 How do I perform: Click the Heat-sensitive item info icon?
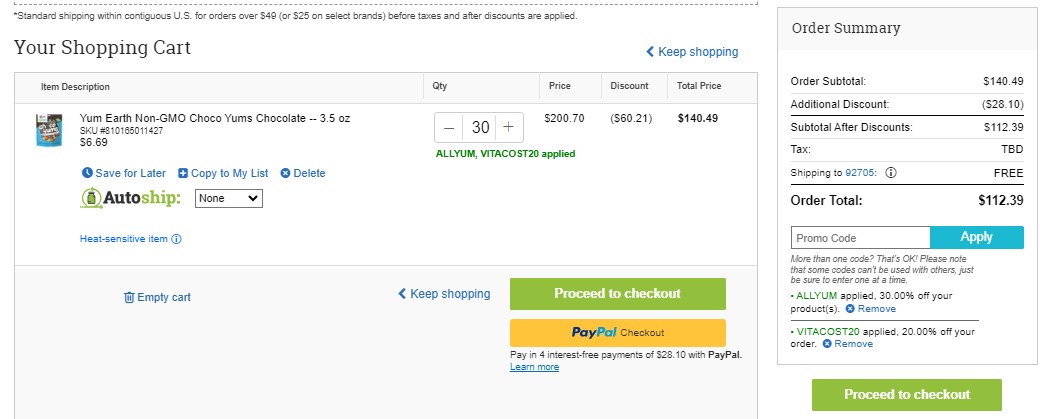(176, 239)
